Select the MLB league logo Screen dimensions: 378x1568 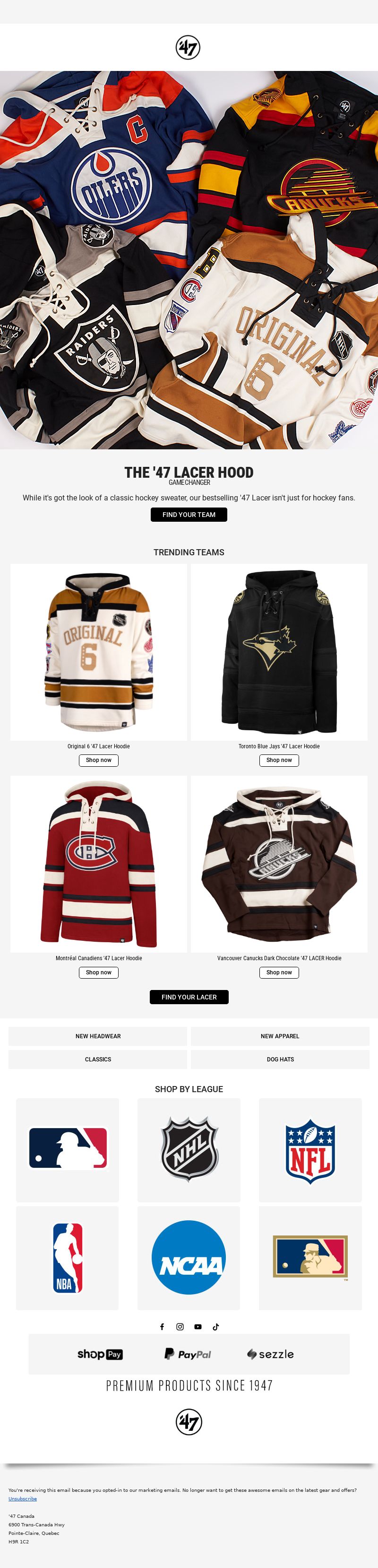[68, 1150]
